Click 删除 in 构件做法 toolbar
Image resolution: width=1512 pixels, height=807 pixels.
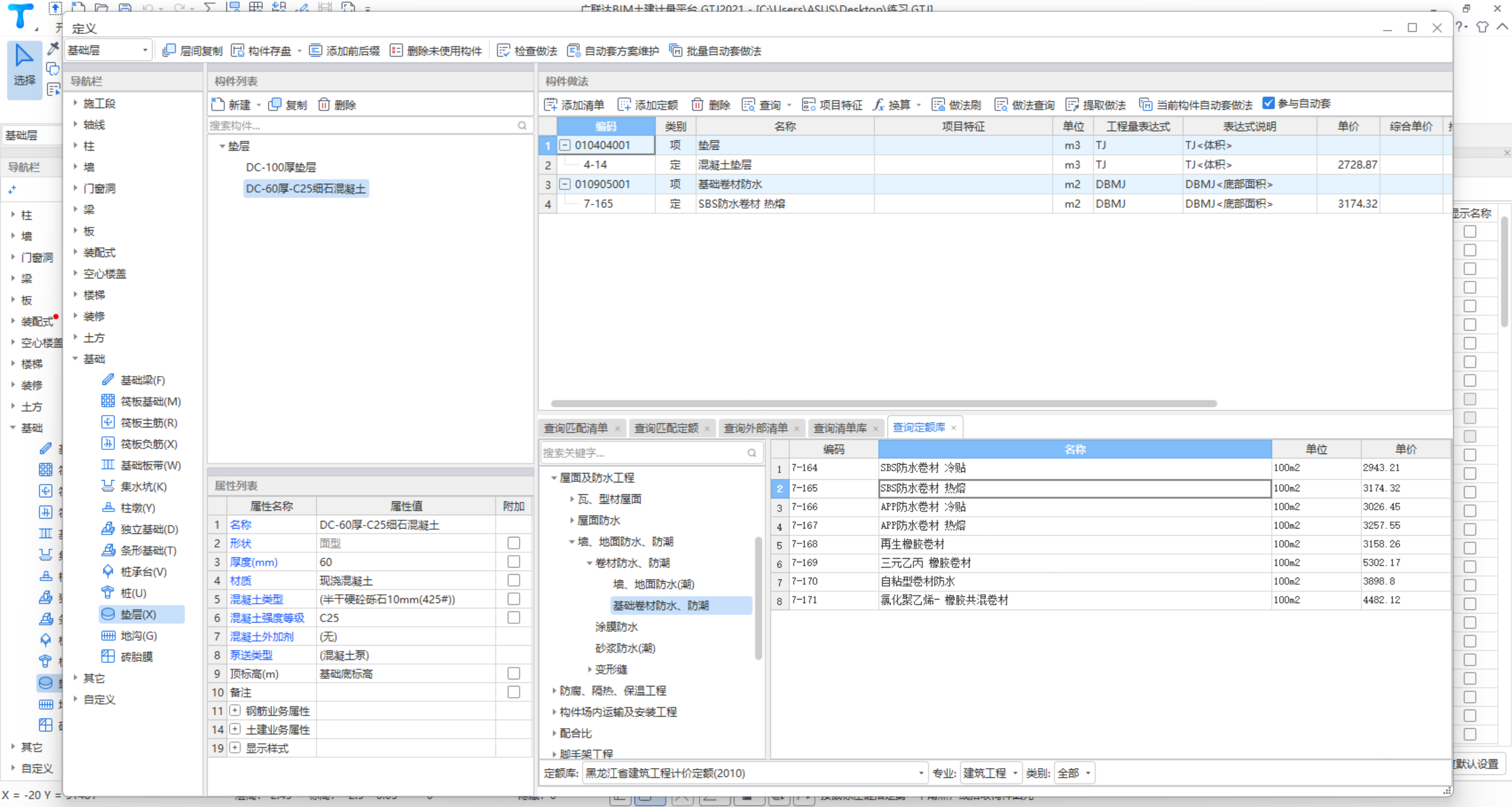tap(711, 105)
